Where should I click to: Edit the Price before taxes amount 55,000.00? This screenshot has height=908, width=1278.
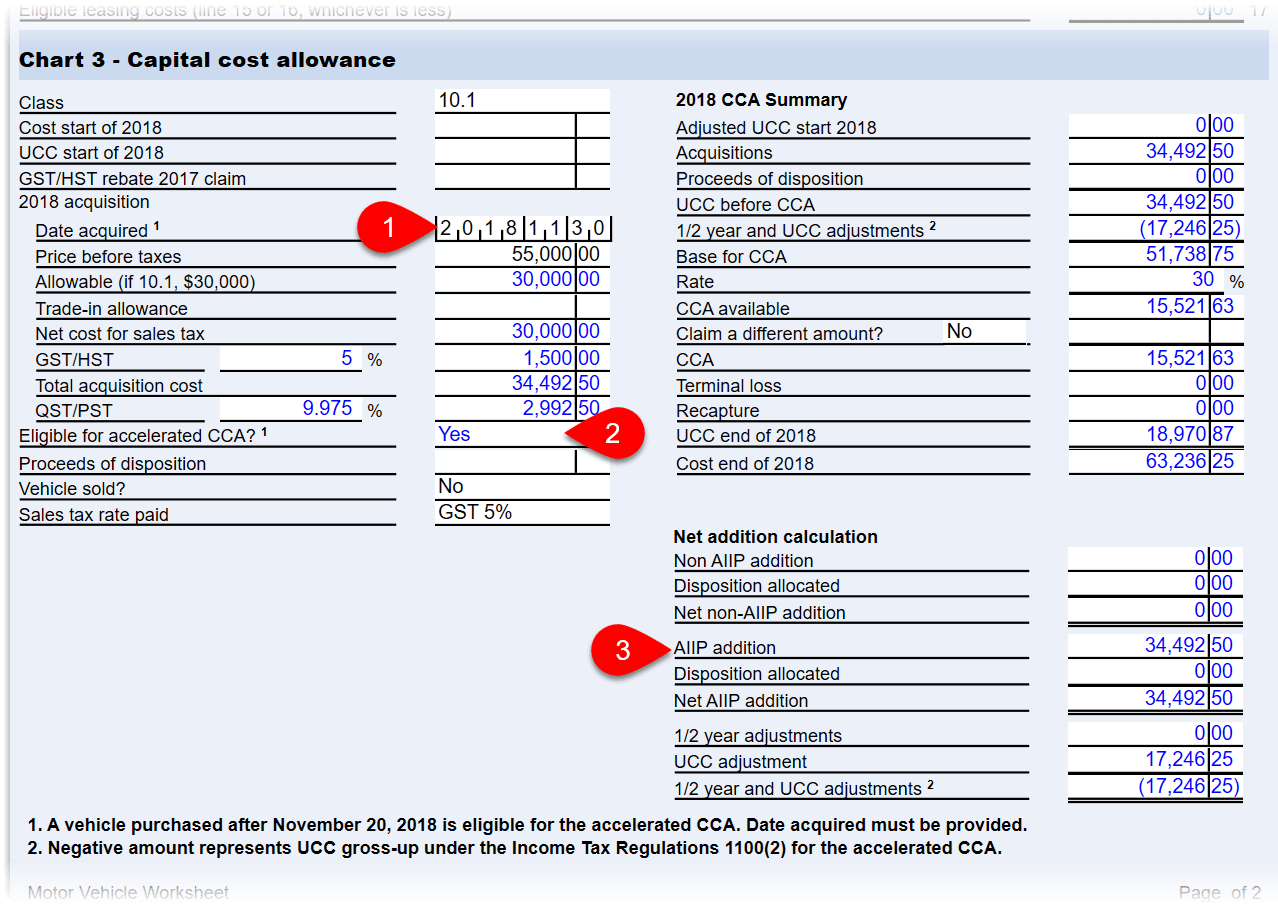coord(522,255)
